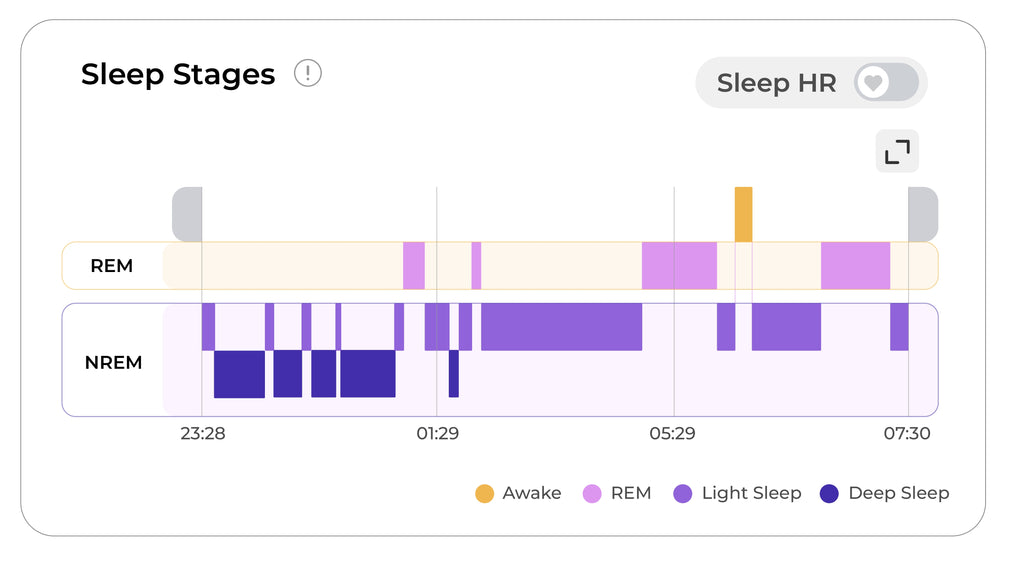Expand the sleep chart to fullscreen
Screen dimensions: 1024x561
click(x=897, y=151)
